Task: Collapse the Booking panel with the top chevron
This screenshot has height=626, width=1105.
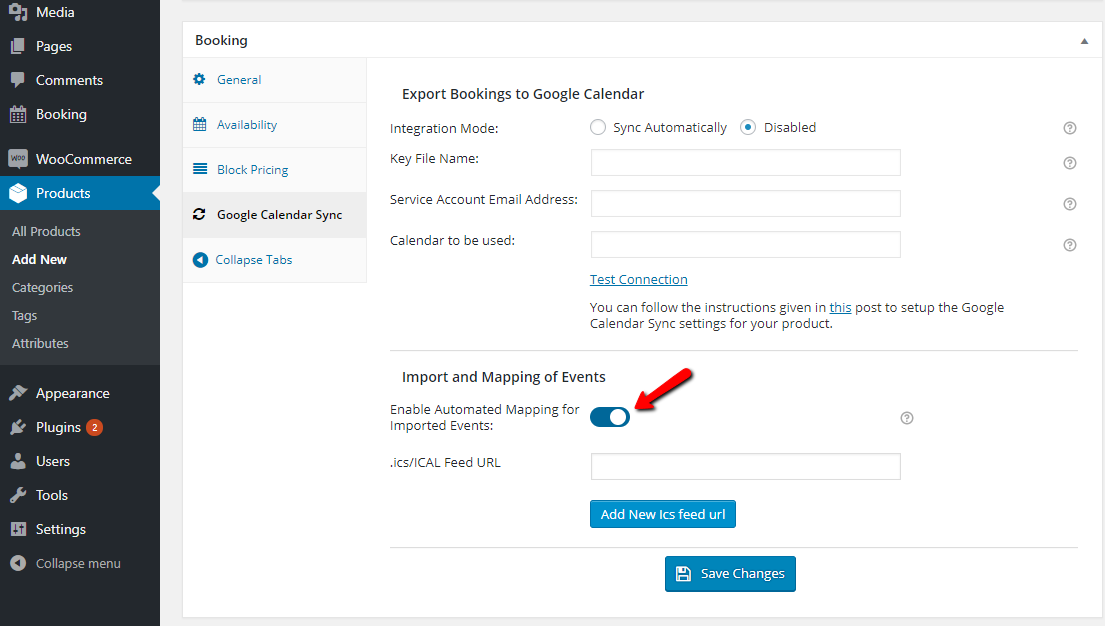Action: [x=1084, y=40]
